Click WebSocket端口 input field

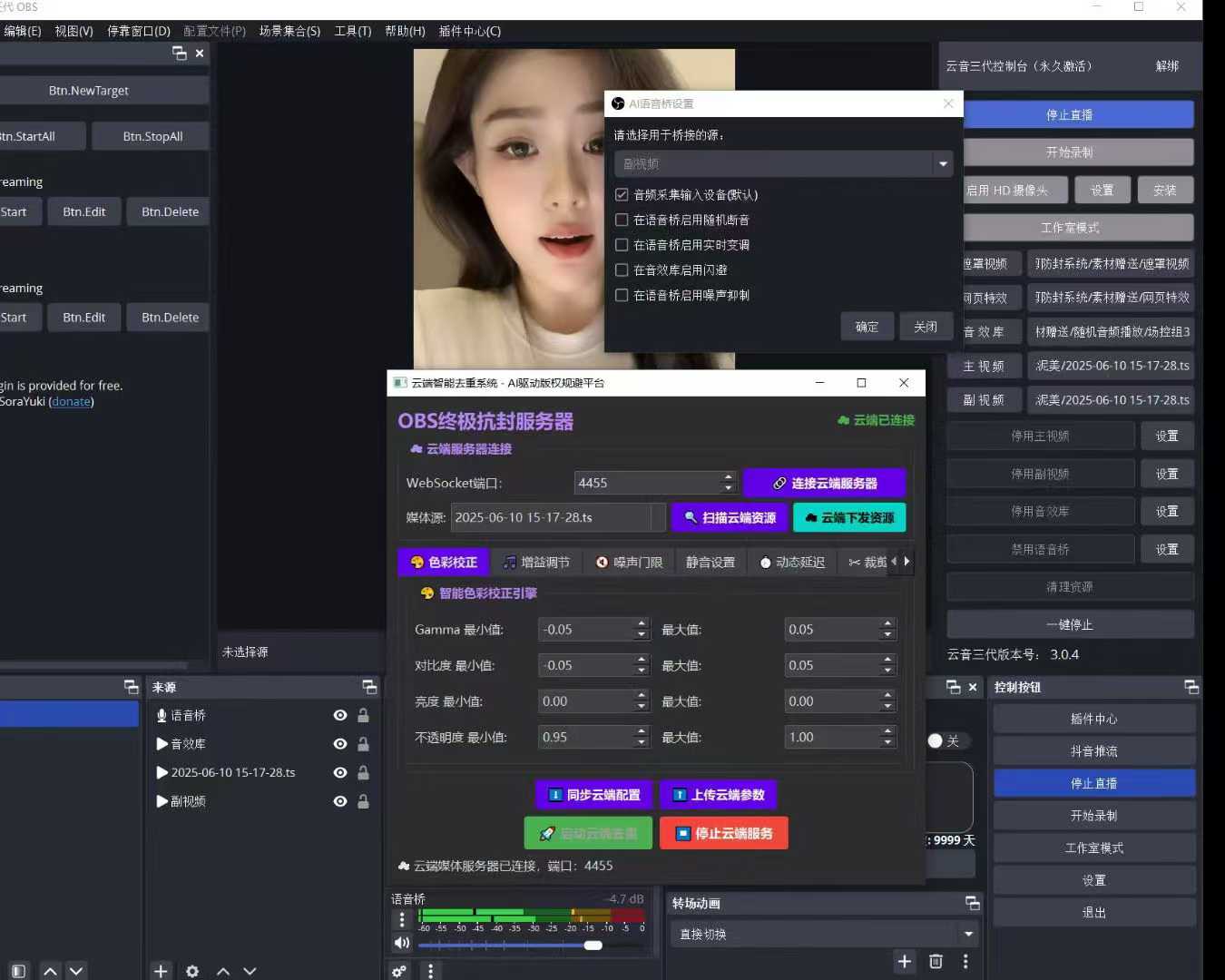click(647, 483)
